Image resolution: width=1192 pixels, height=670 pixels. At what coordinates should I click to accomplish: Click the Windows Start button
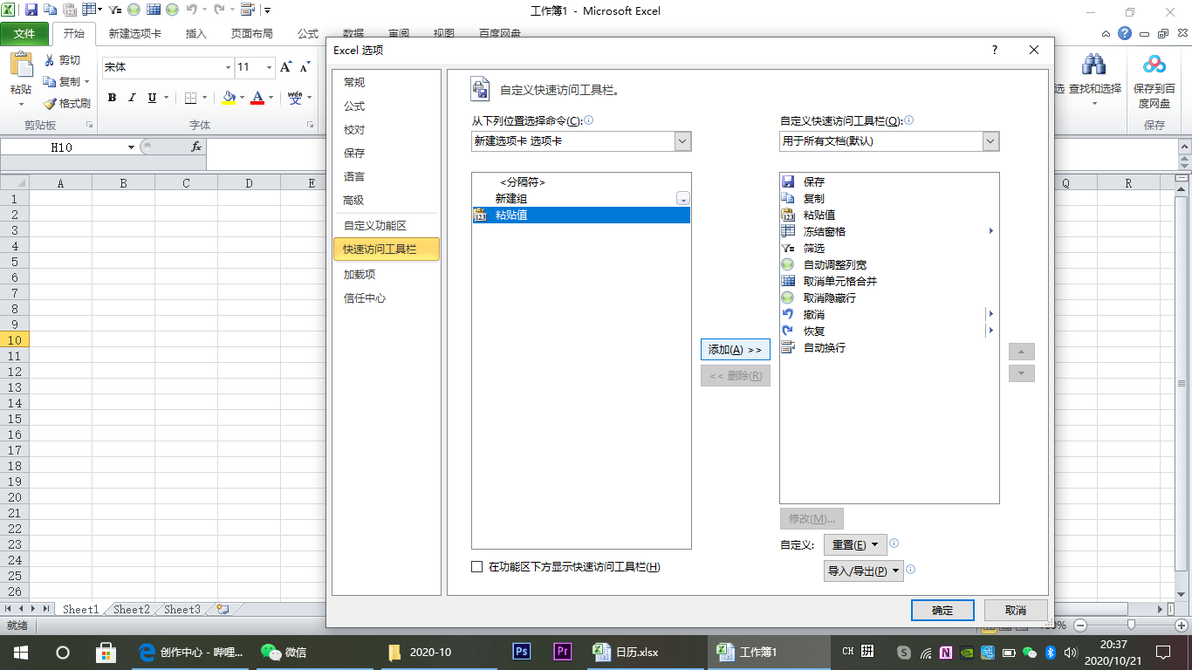click(21, 653)
